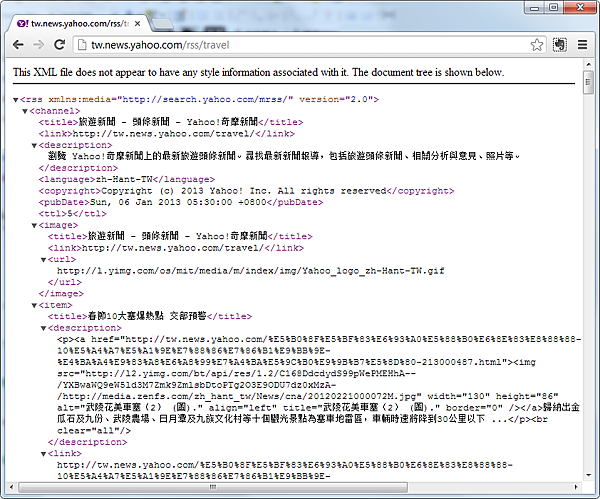Go back to the previous page
The width and height of the screenshot is (600, 499).
click(x=18, y=45)
